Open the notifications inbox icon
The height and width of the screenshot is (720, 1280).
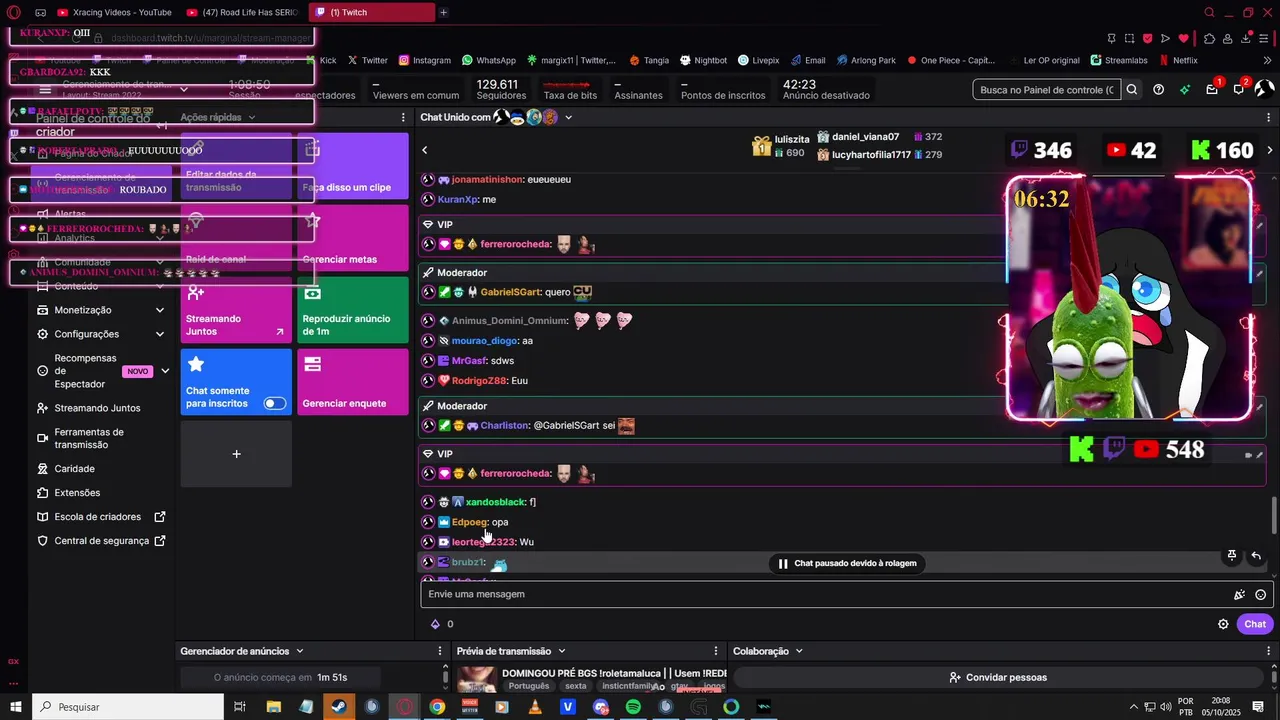(1212, 90)
